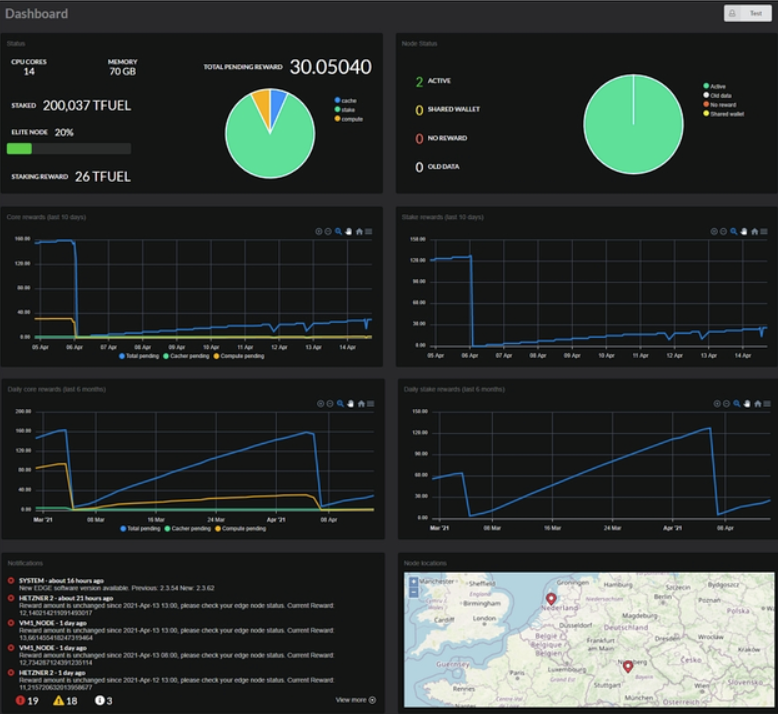This screenshot has width=778, height=714.
Task: Open View more notifications link
Action: (x=355, y=700)
